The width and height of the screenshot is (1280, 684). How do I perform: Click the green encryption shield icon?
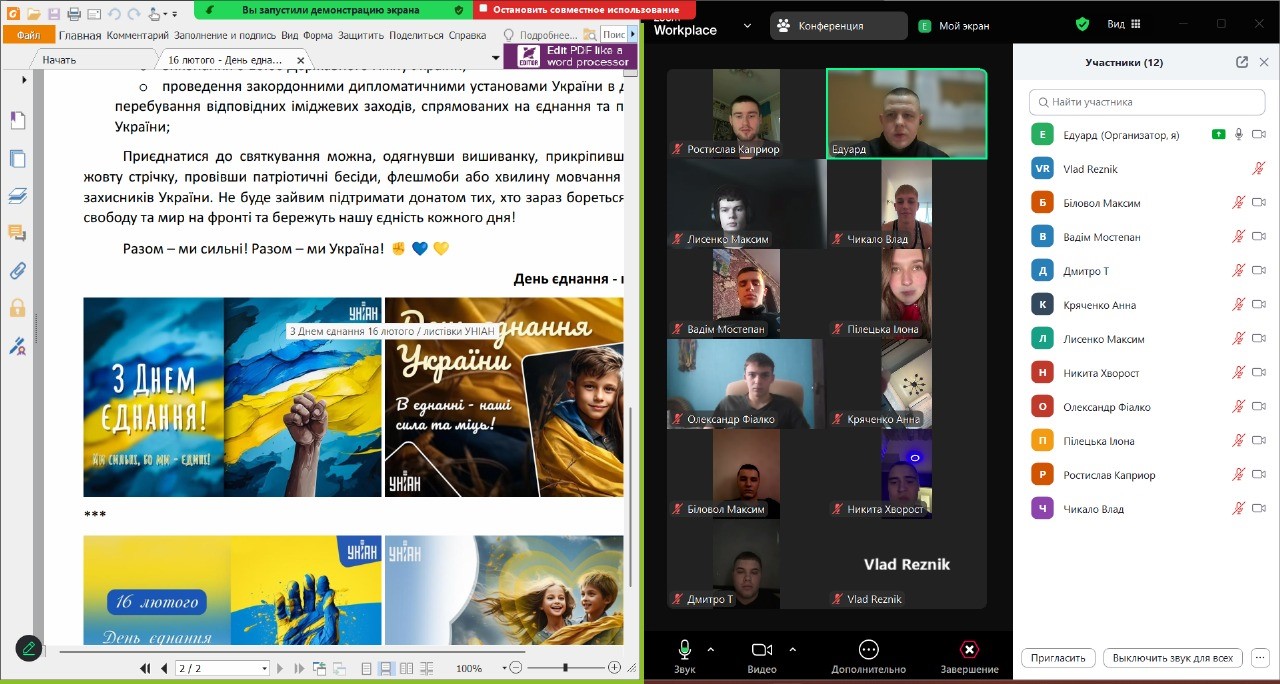(1082, 24)
